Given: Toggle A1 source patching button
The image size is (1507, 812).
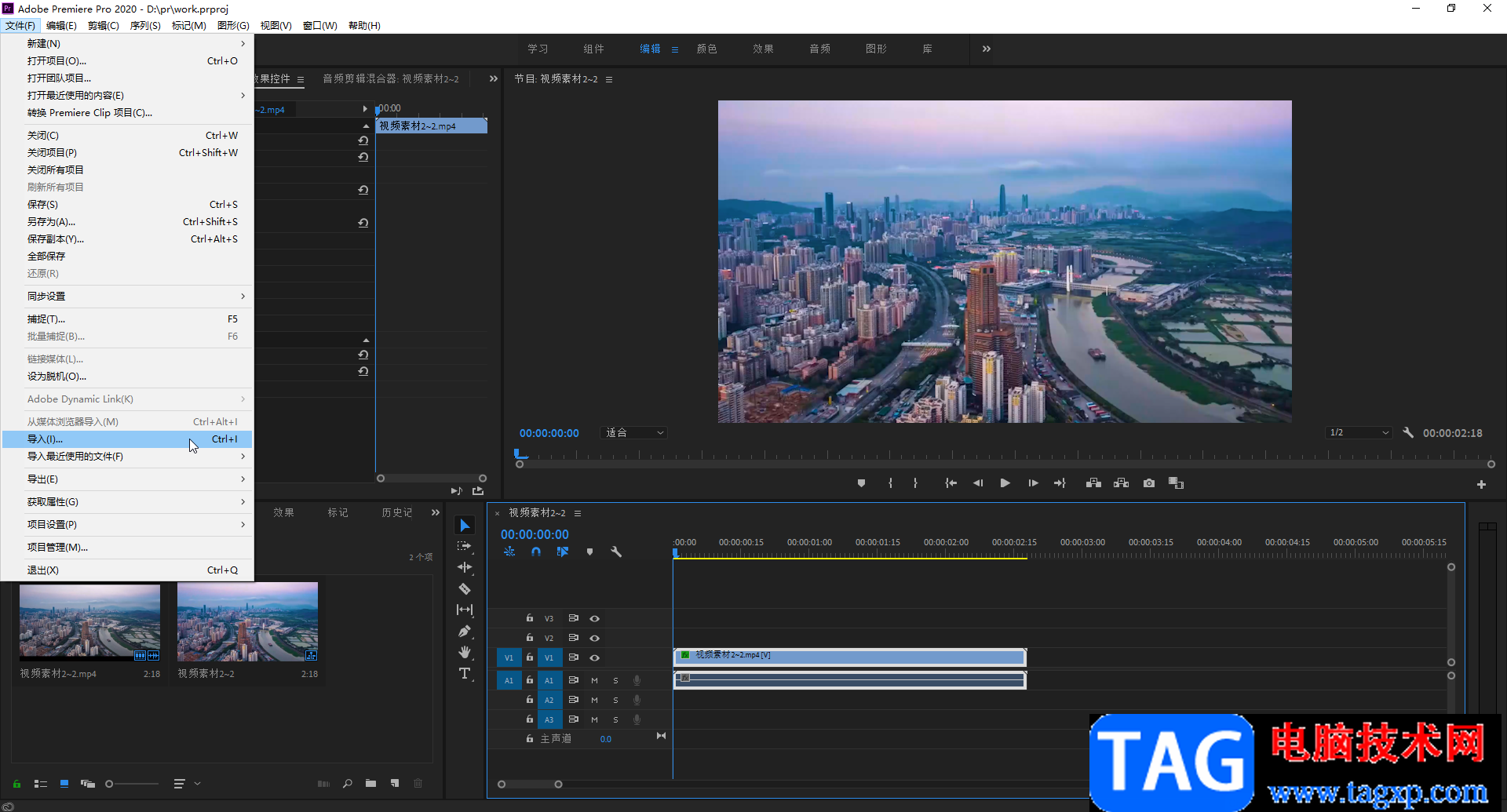Looking at the screenshot, I should tap(509, 680).
